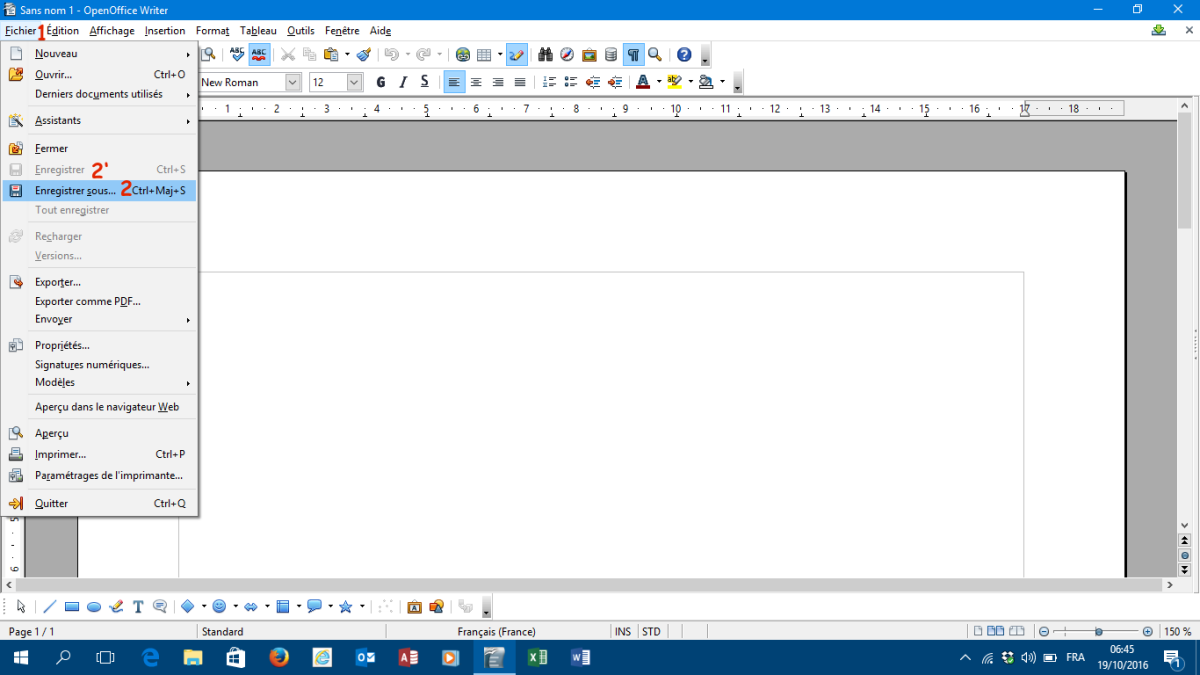Click the Windows Start button

[x=20, y=657]
